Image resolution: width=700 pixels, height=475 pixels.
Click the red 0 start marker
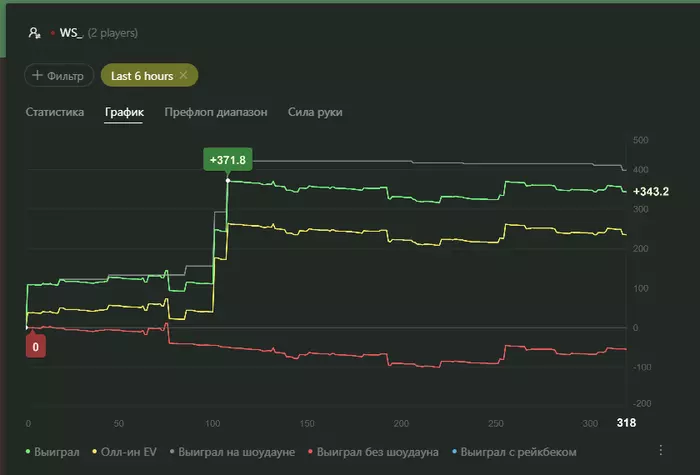pos(36,347)
